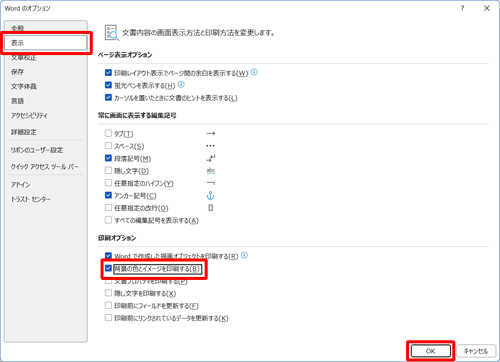Enable the スペース(S) checkbox
This screenshot has height=362, width=500.
pos(108,146)
